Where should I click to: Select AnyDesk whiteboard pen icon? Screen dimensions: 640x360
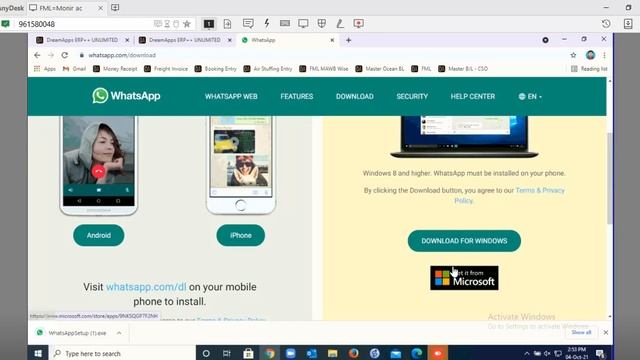click(x=340, y=24)
